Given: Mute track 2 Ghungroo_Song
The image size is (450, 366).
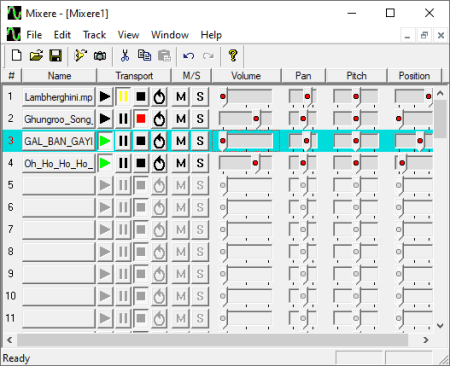Looking at the screenshot, I should pyautogui.click(x=181, y=119).
